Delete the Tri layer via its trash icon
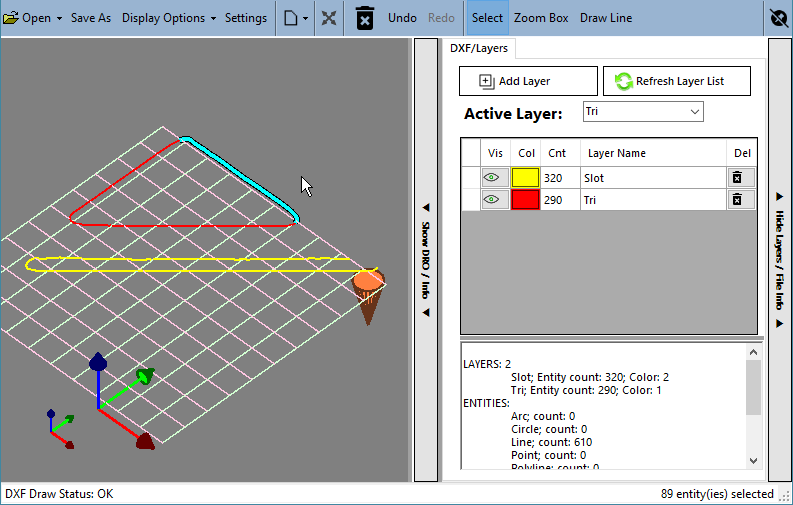 pos(737,200)
